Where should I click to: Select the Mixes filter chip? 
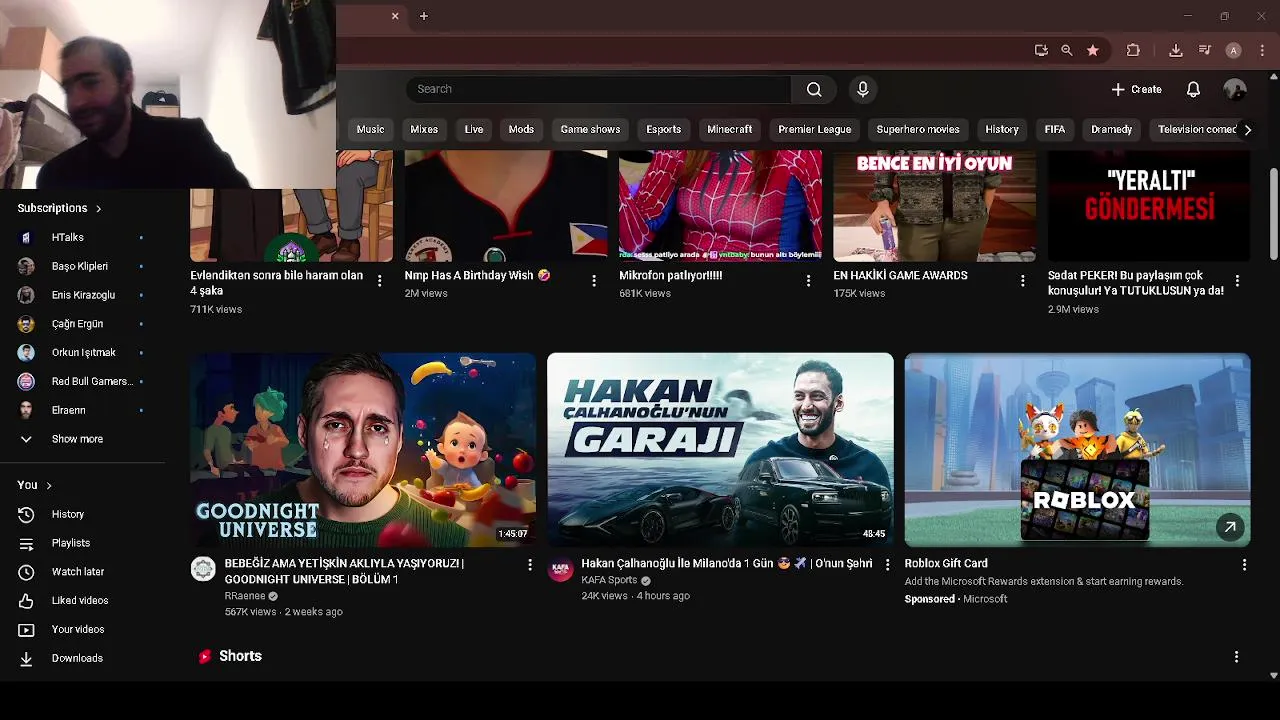click(x=424, y=129)
